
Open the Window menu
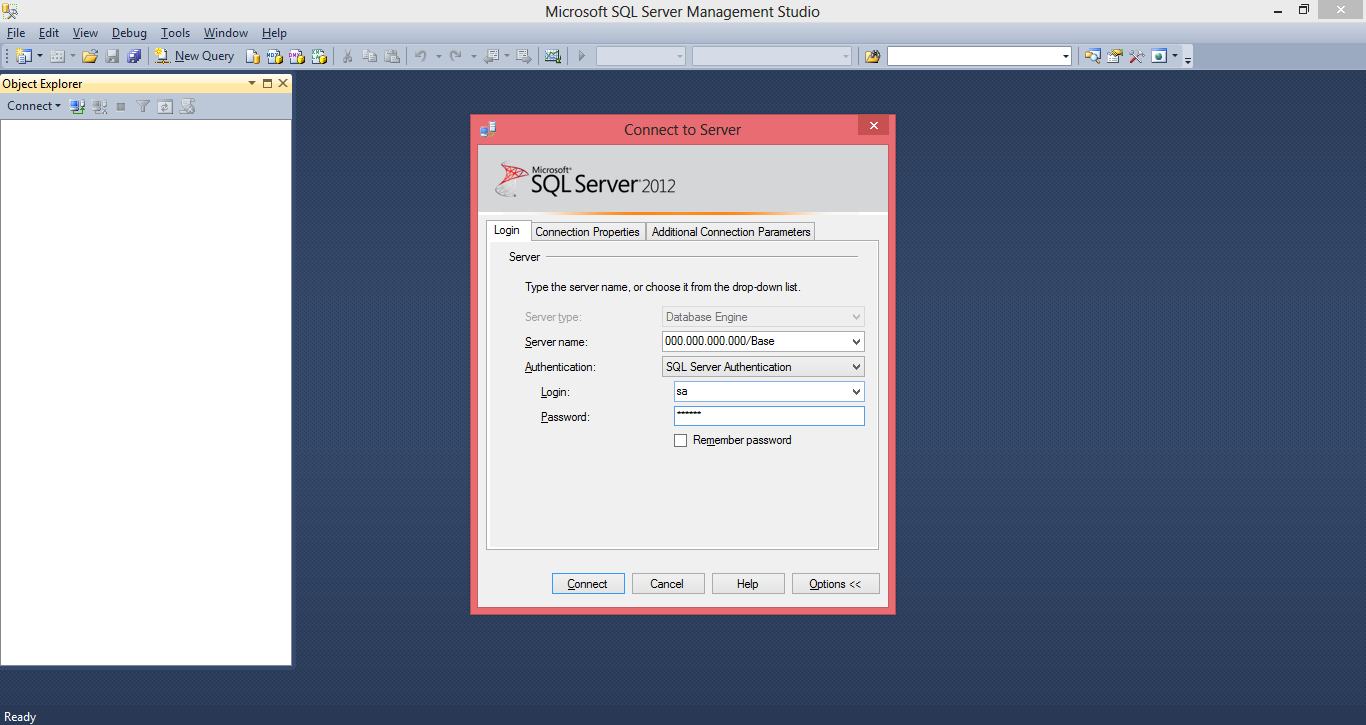[x=226, y=33]
